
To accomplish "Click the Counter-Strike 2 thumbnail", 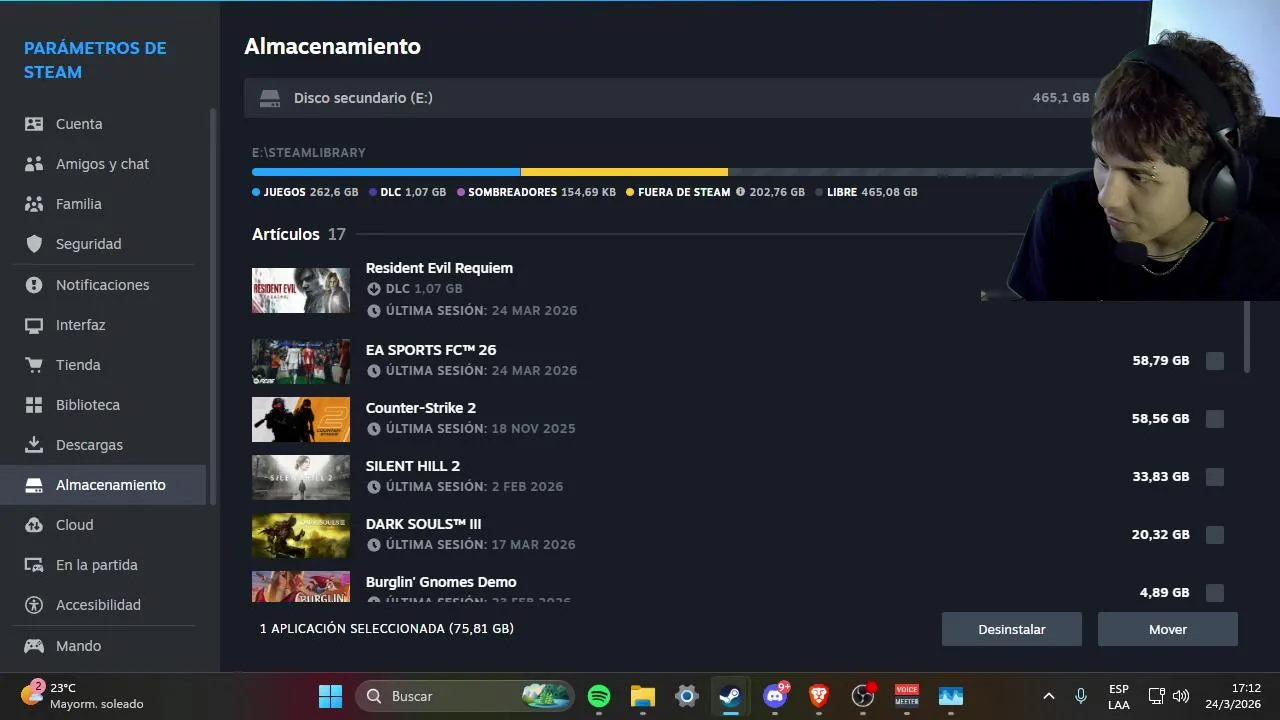I will point(301,420).
